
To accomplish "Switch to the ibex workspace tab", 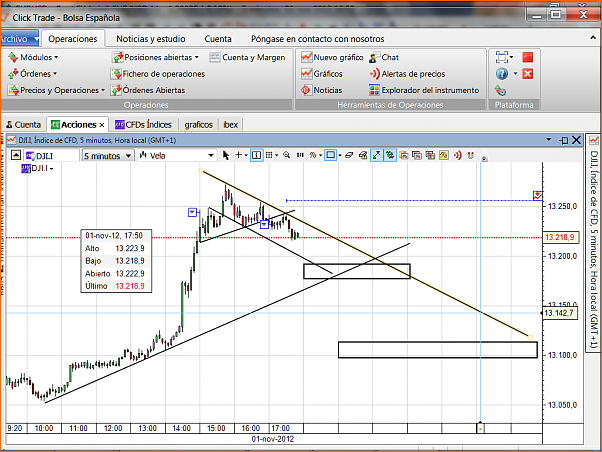I will pos(231,125).
